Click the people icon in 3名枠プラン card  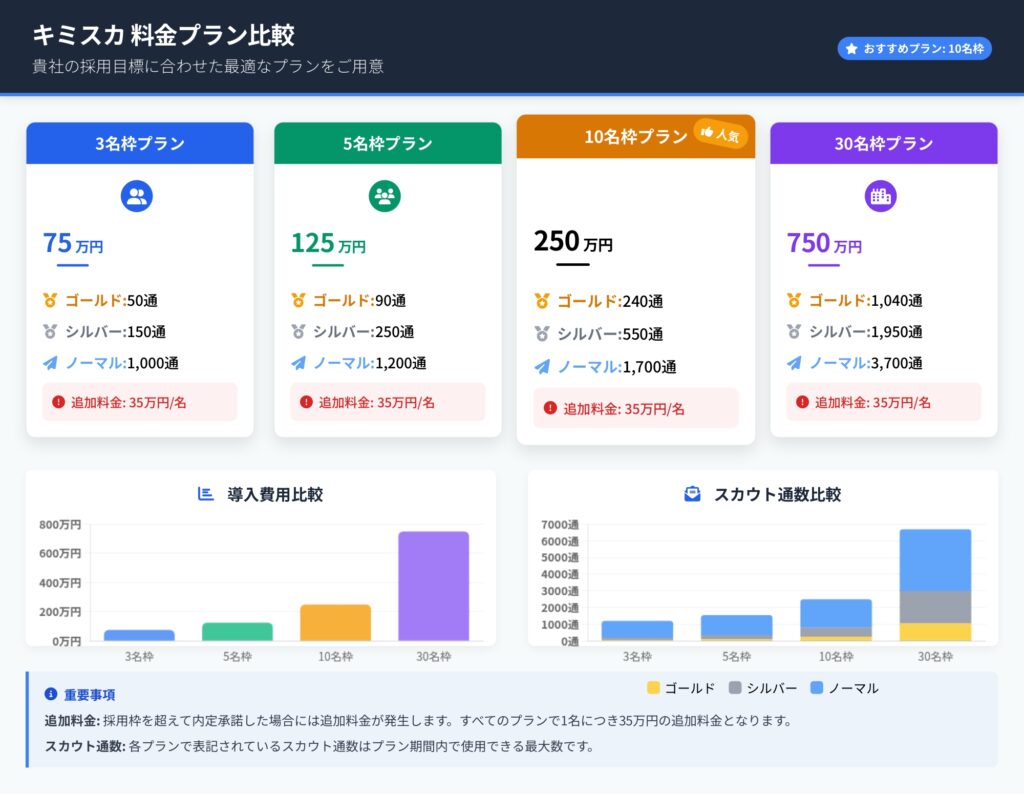click(137, 196)
